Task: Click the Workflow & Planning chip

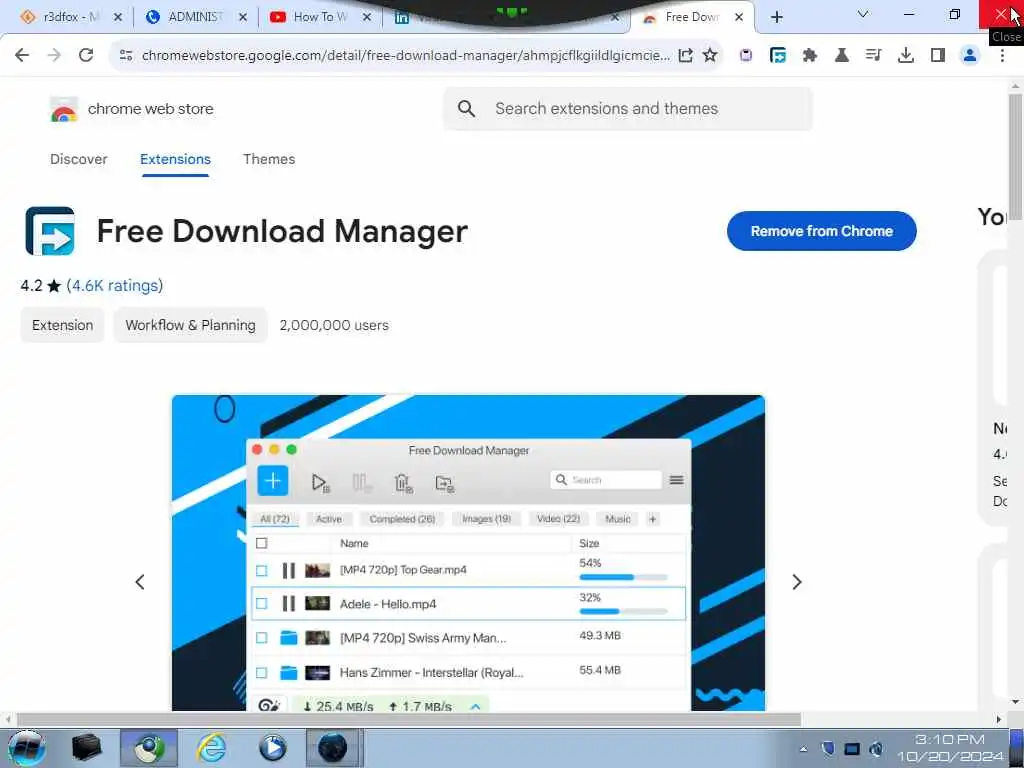Action: 191,325
